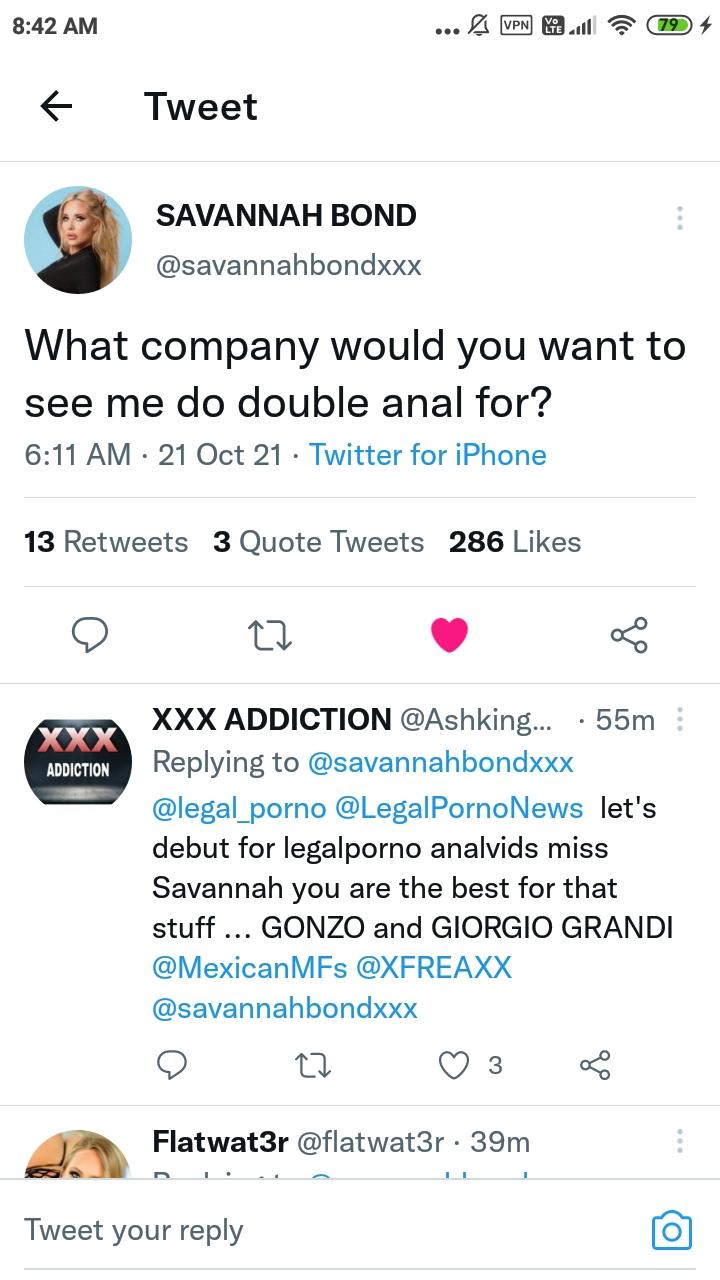Retweet XXX ADDICTION's reply
Viewport: 720px width, 1280px height.
tap(313, 1065)
